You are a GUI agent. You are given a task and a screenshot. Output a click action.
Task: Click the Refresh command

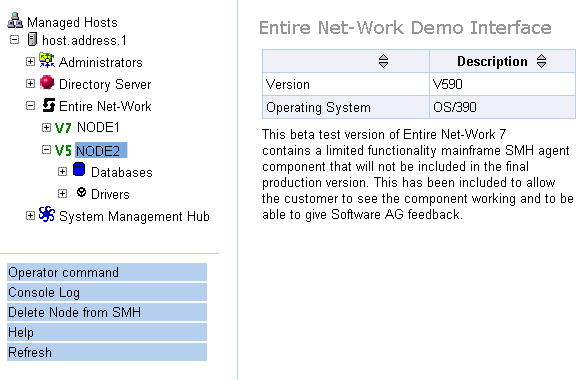(107, 352)
